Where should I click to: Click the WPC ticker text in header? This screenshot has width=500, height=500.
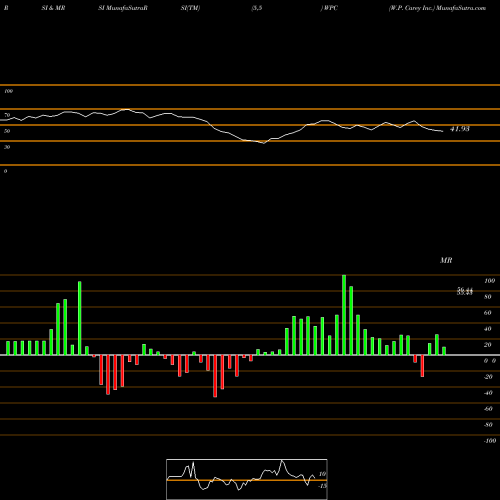click(329, 8)
